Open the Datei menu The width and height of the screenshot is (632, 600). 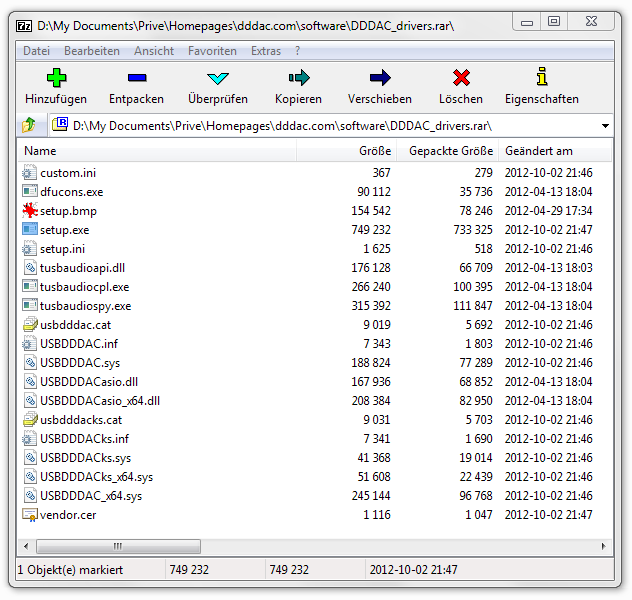[36, 51]
